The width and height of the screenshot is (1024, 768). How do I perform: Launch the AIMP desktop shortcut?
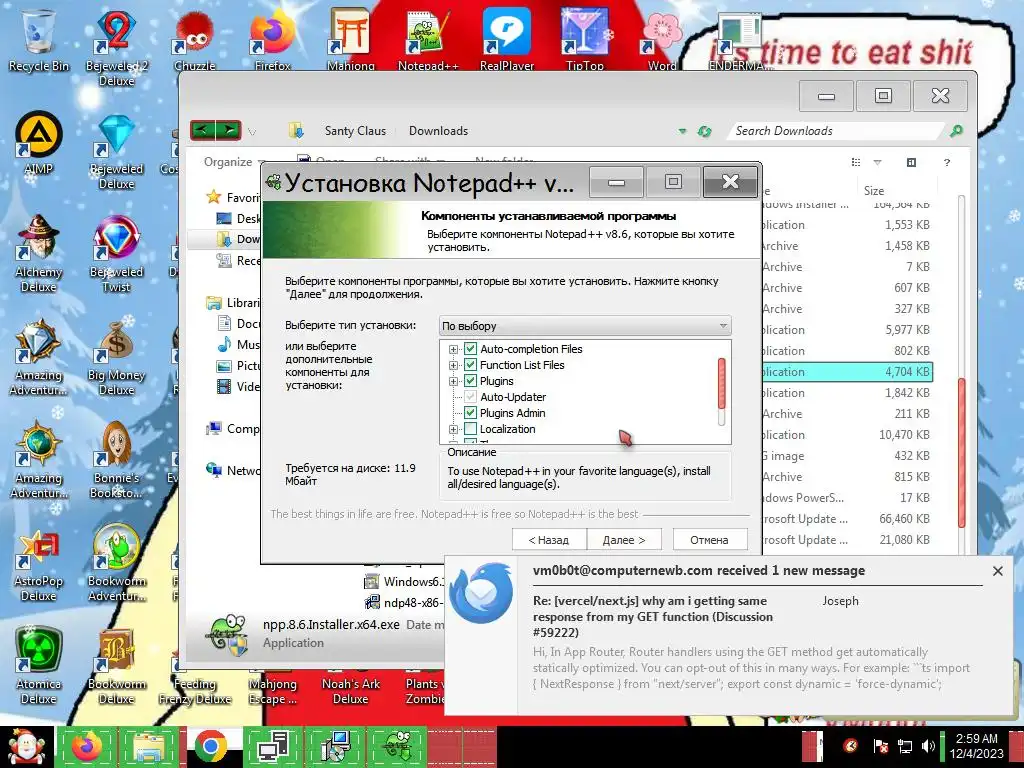pyautogui.click(x=39, y=144)
